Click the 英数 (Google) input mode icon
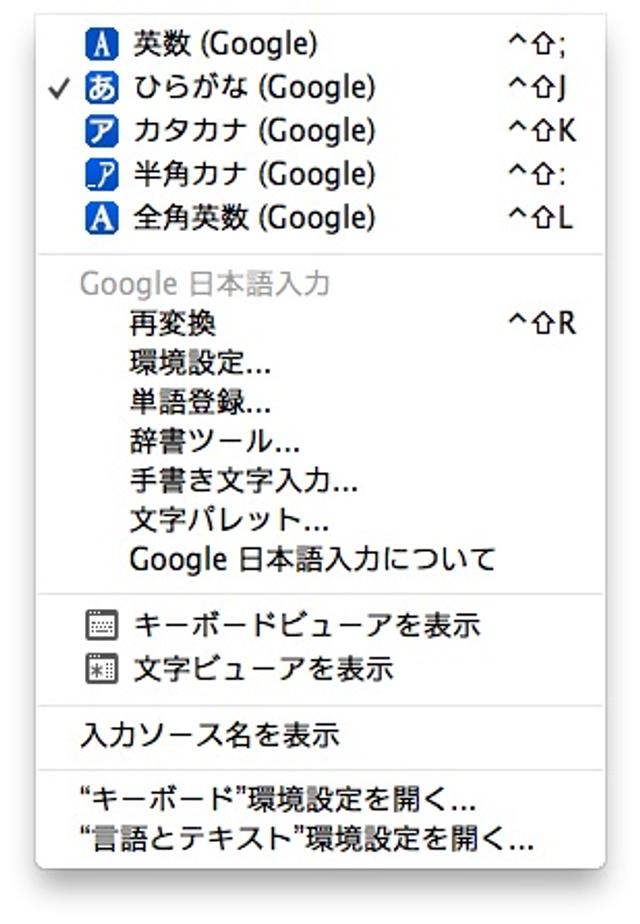This screenshot has width=640, height=924. coord(101,44)
